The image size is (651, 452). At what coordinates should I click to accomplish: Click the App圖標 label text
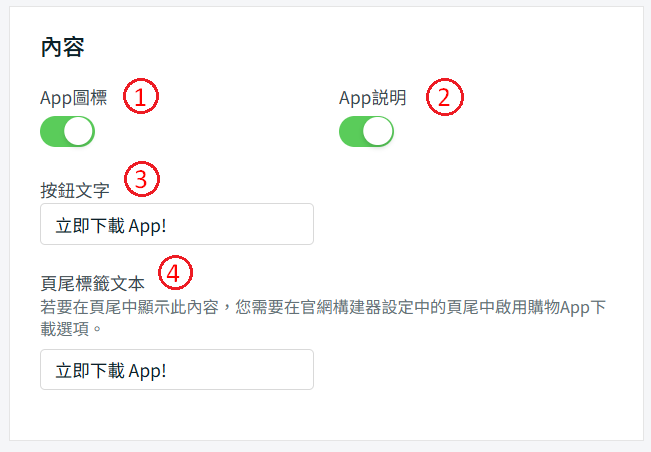pyautogui.click(x=73, y=98)
